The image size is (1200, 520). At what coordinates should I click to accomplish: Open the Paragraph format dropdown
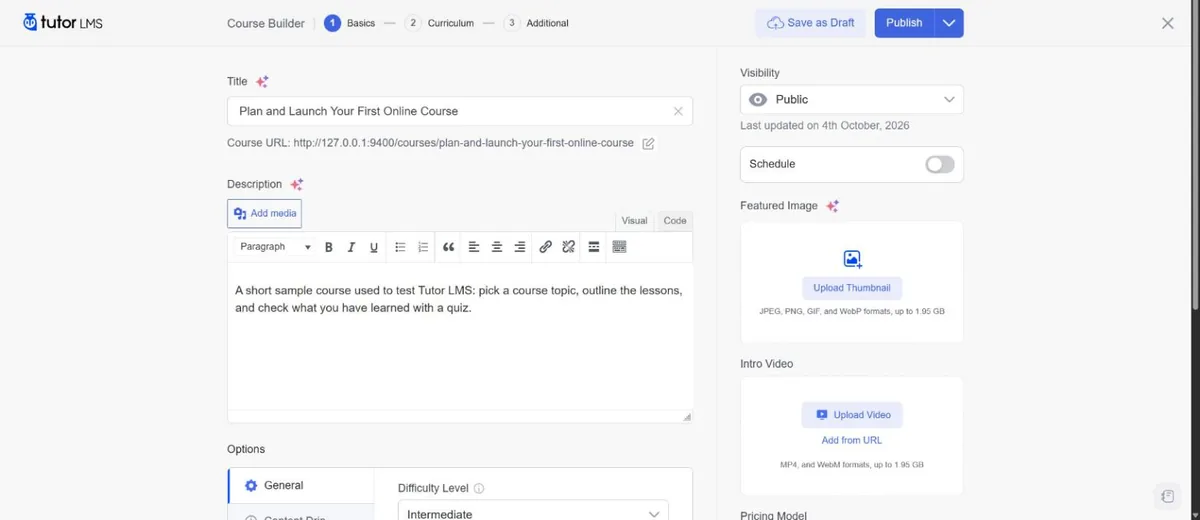click(275, 247)
